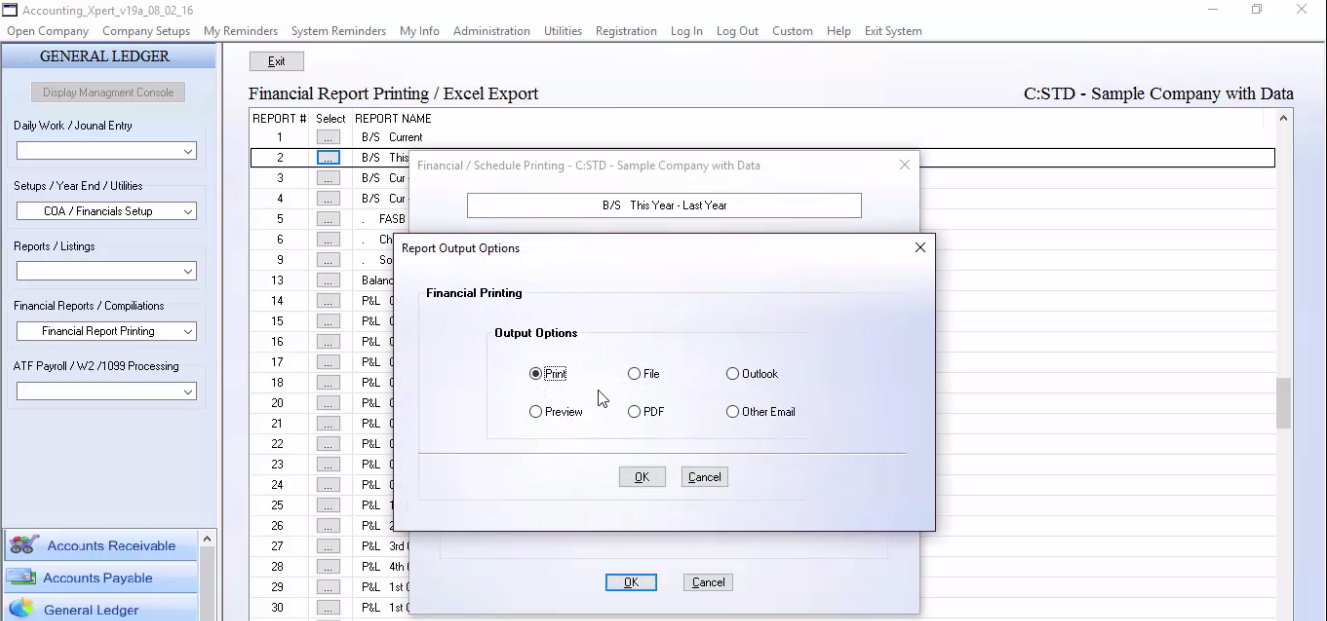Choose Outlook as the output option
Image resolution: width=1327 pixels, height=621 pixels.
tap(731, 373)
